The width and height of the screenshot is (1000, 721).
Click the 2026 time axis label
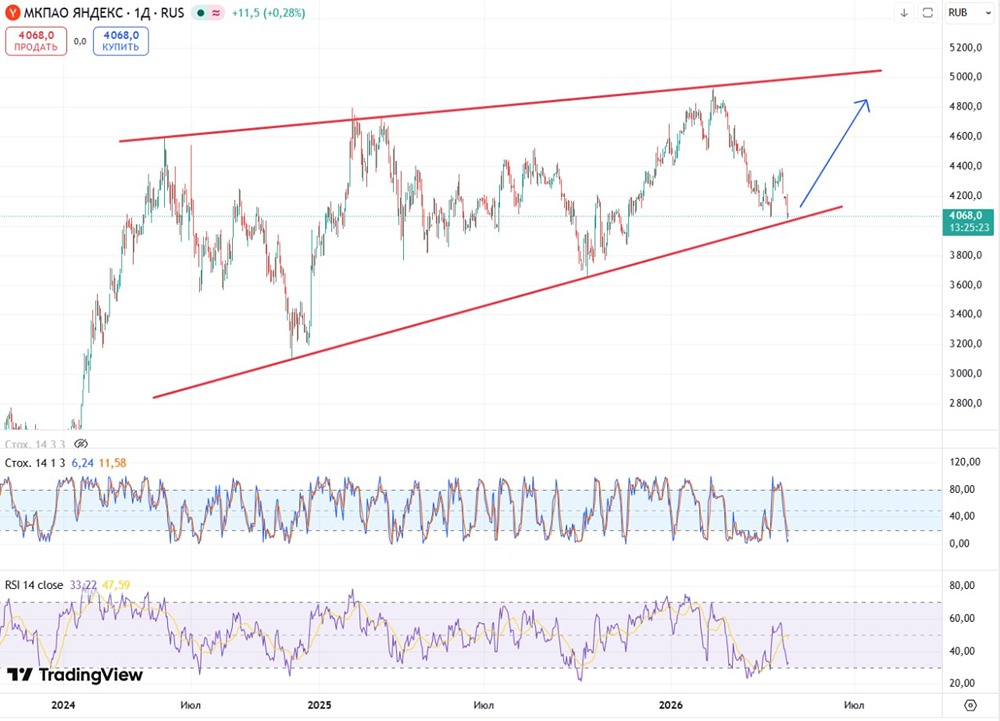pos(670,704)
